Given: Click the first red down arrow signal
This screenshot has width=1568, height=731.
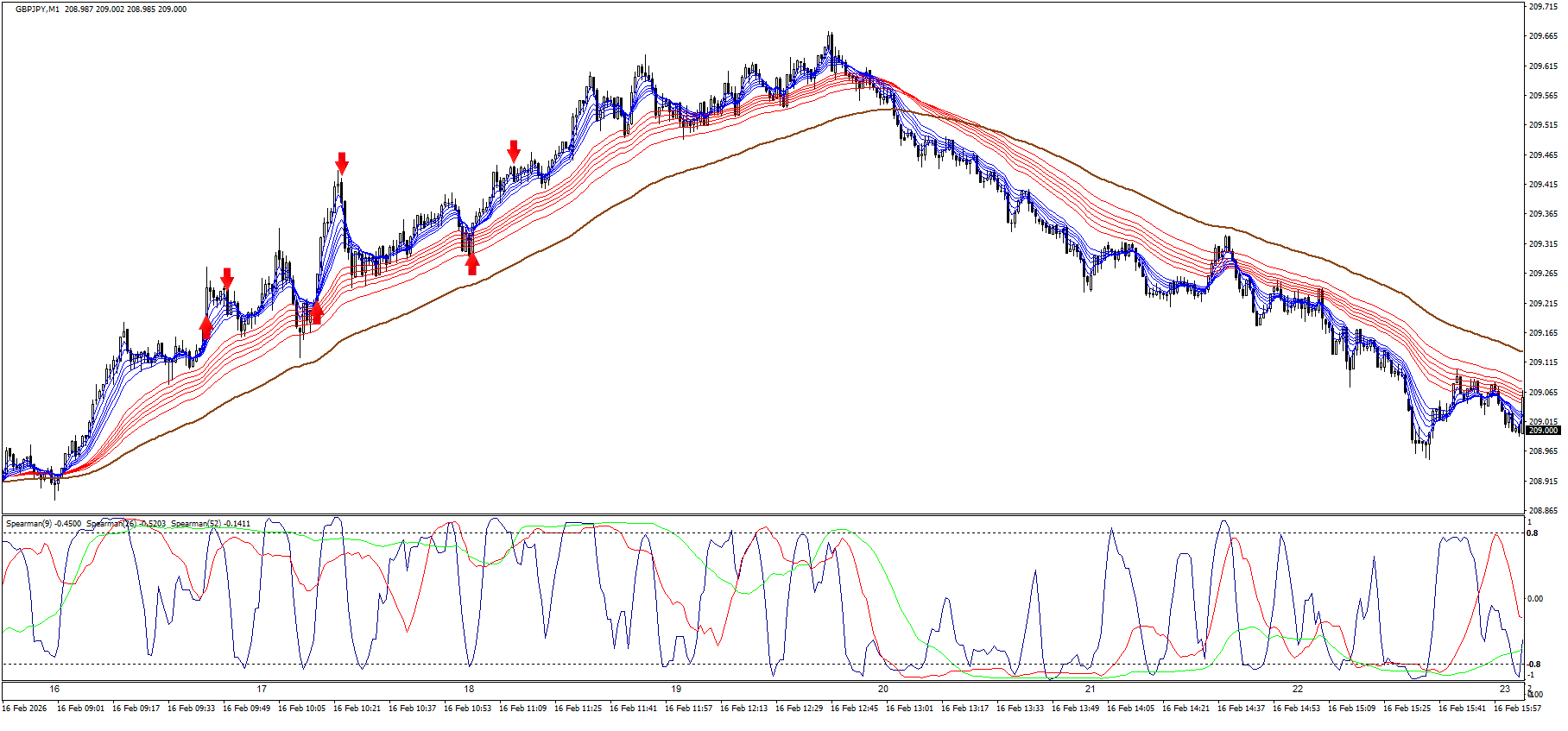Looking at the screenshot, I should coord(227,278).
